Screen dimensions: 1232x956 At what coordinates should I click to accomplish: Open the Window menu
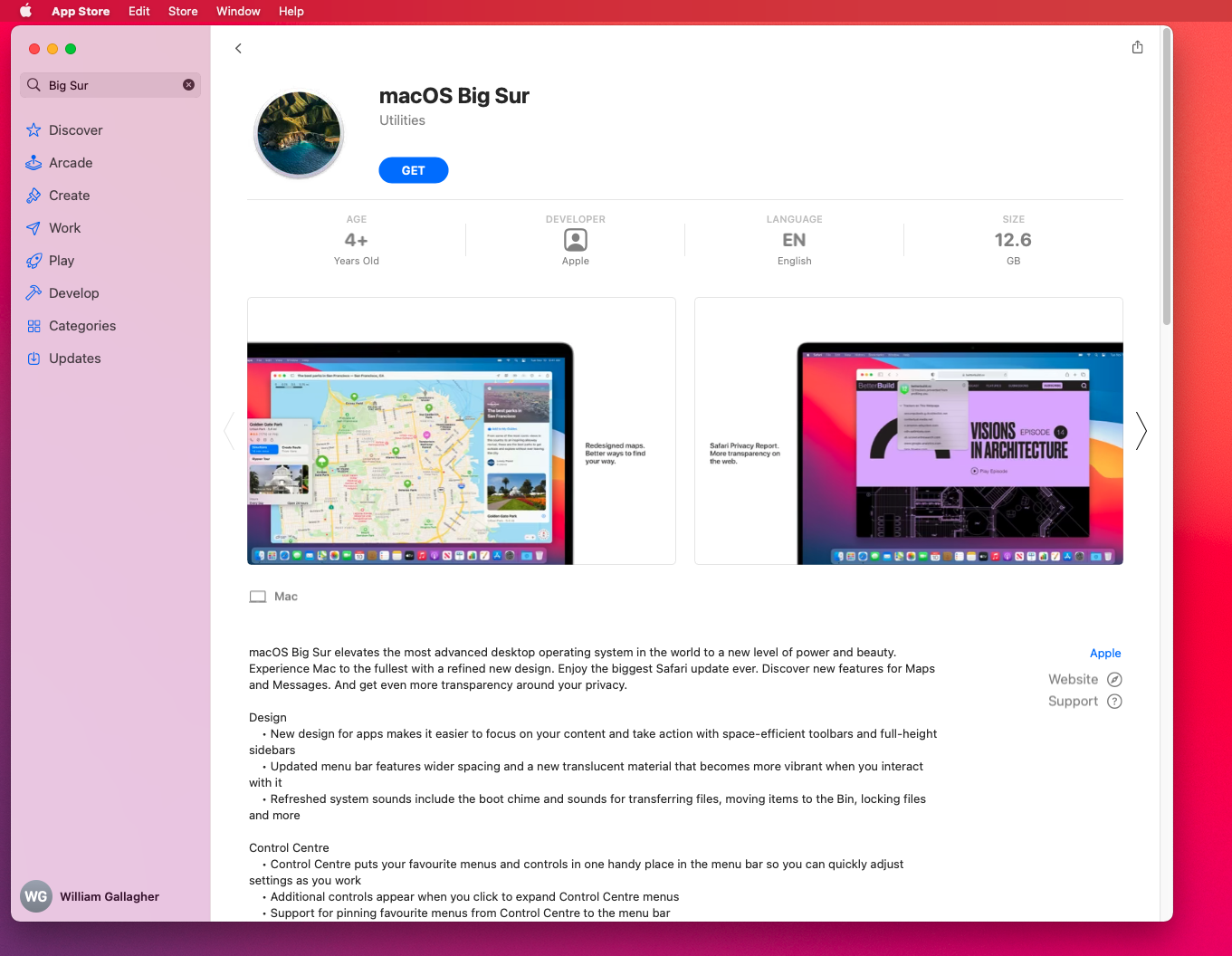[238, 11]
